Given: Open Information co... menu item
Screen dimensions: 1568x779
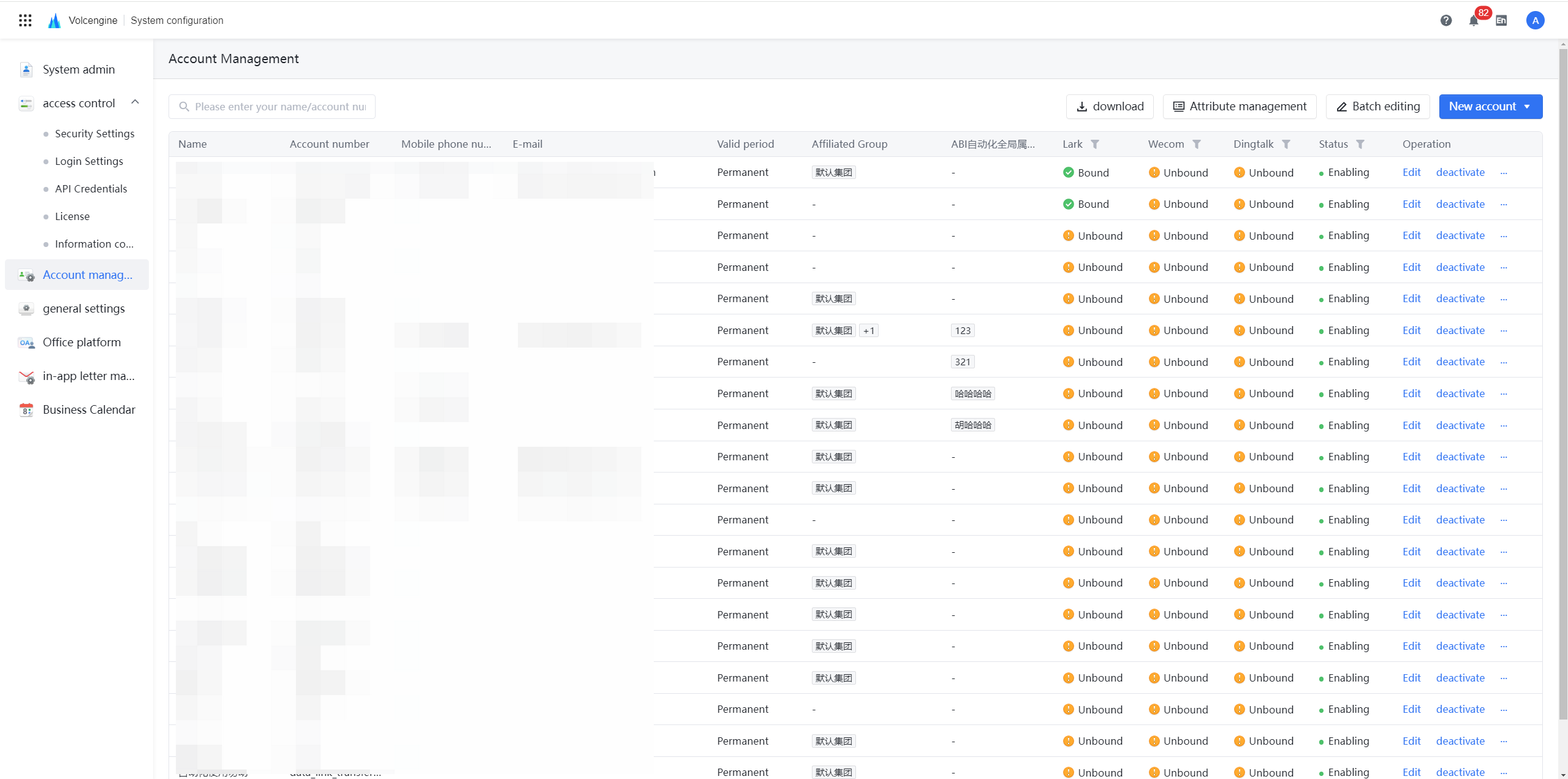Looking at the screenshot, I should (94, 244).
